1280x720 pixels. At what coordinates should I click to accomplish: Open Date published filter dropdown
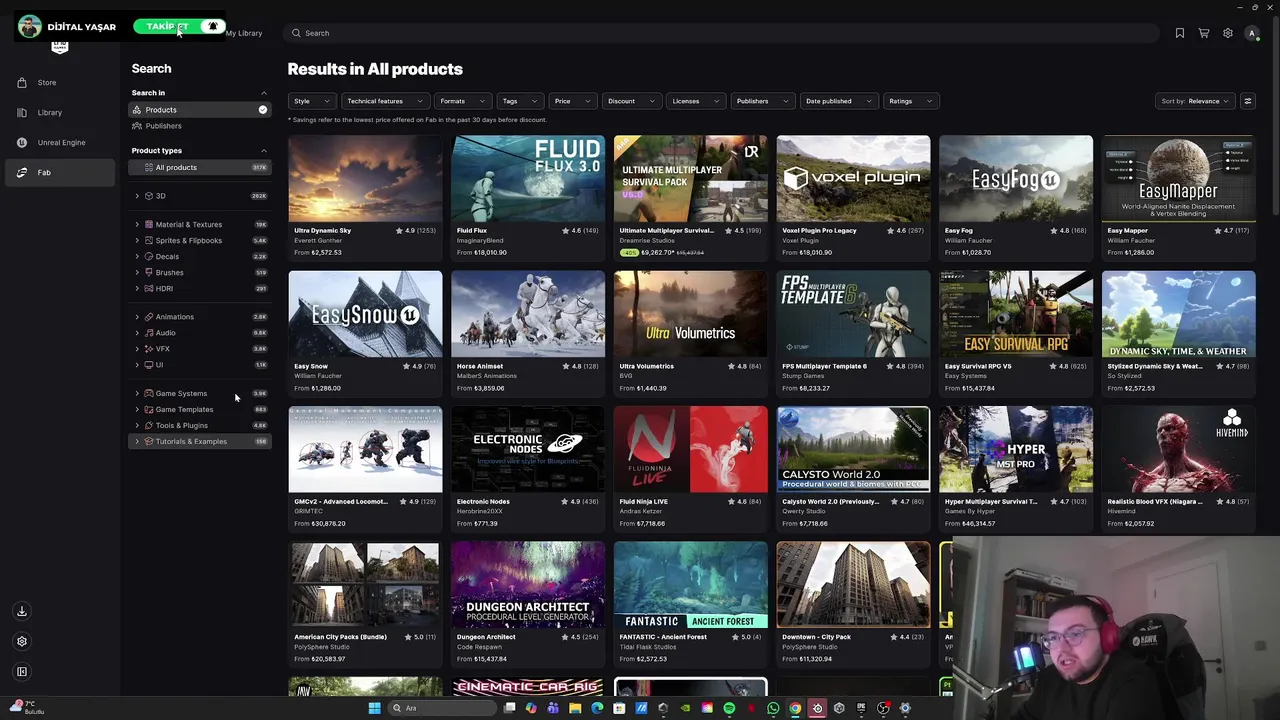click(838, 101)
